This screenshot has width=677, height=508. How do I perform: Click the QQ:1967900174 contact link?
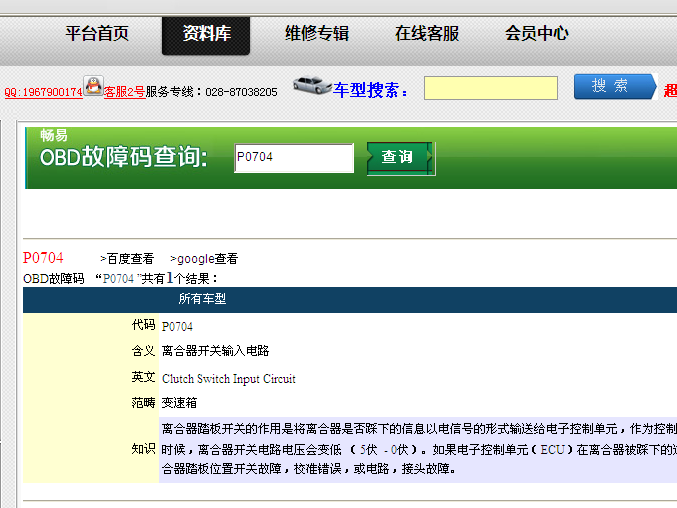(x=43, y=92)
